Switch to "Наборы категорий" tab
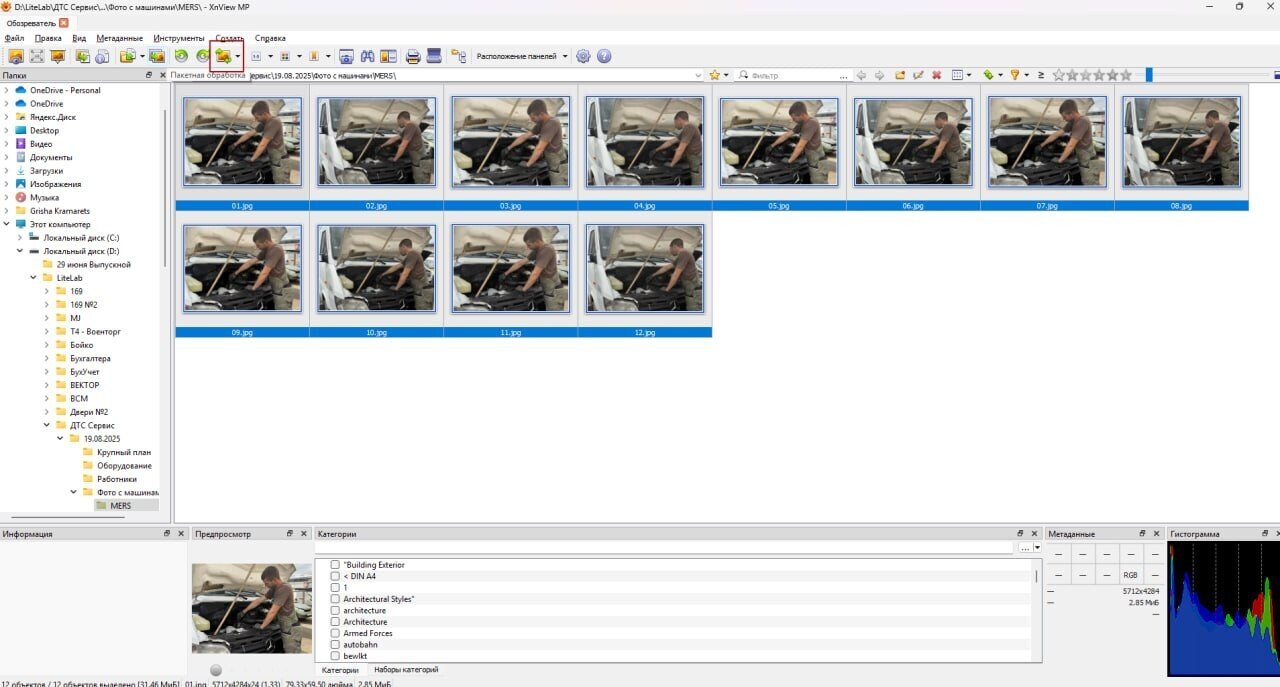Viewport: 1280px width, 687px height. pos(406,669)
